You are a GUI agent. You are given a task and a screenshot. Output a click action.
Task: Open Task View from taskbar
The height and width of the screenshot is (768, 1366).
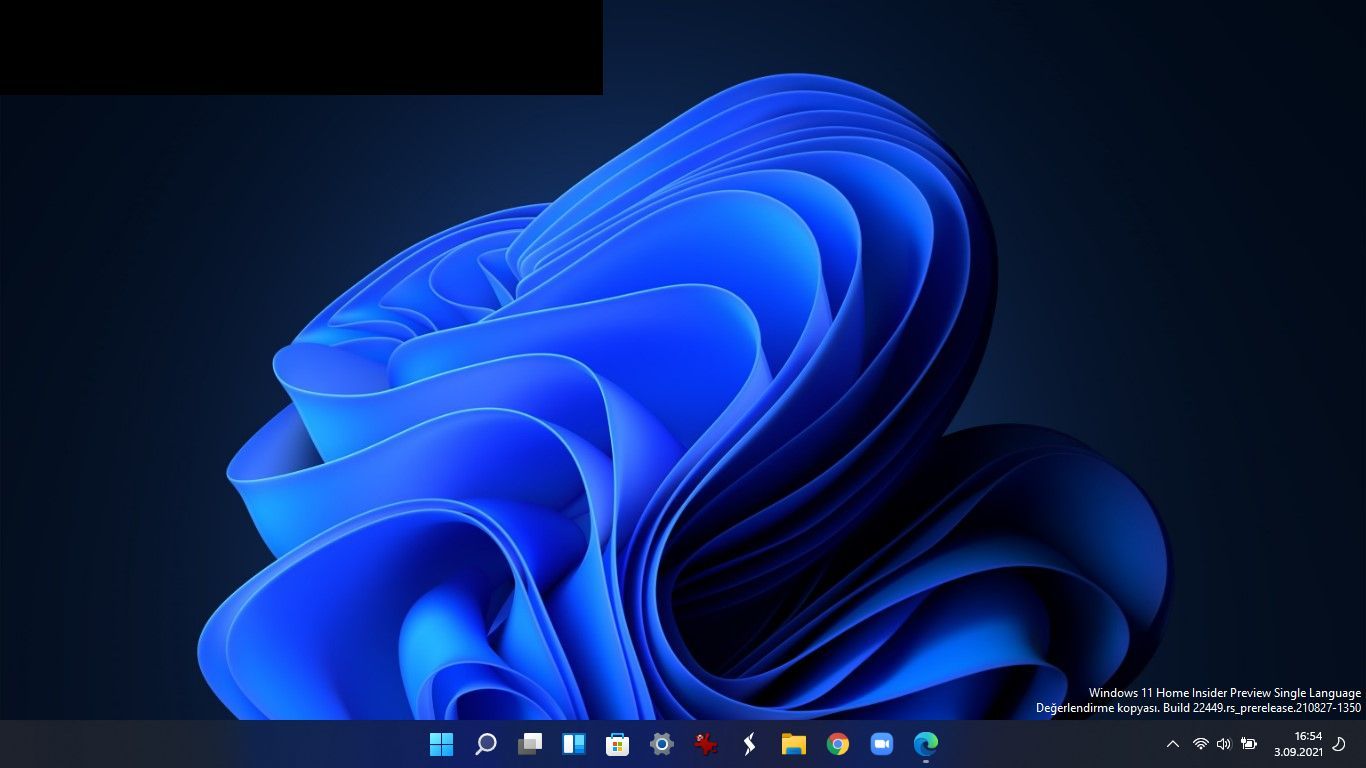point(530,744)
